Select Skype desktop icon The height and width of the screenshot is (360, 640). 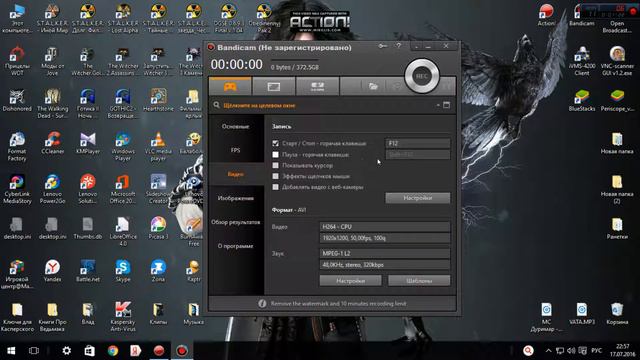123,271
